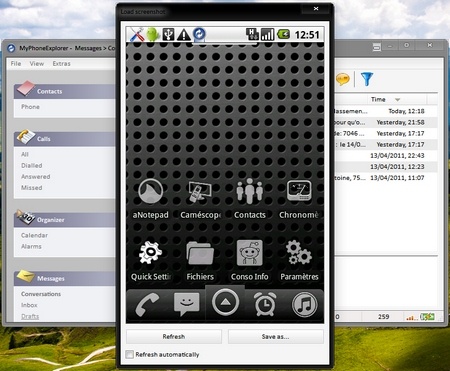The width and height of the screenshot is (450, 371).
Task: Click the Android debug status icon
Action: (153, 34)
